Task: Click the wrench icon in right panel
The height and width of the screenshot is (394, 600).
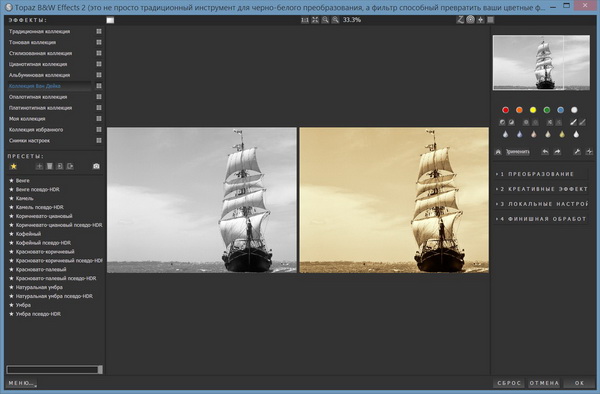Action: pos(577,152)
